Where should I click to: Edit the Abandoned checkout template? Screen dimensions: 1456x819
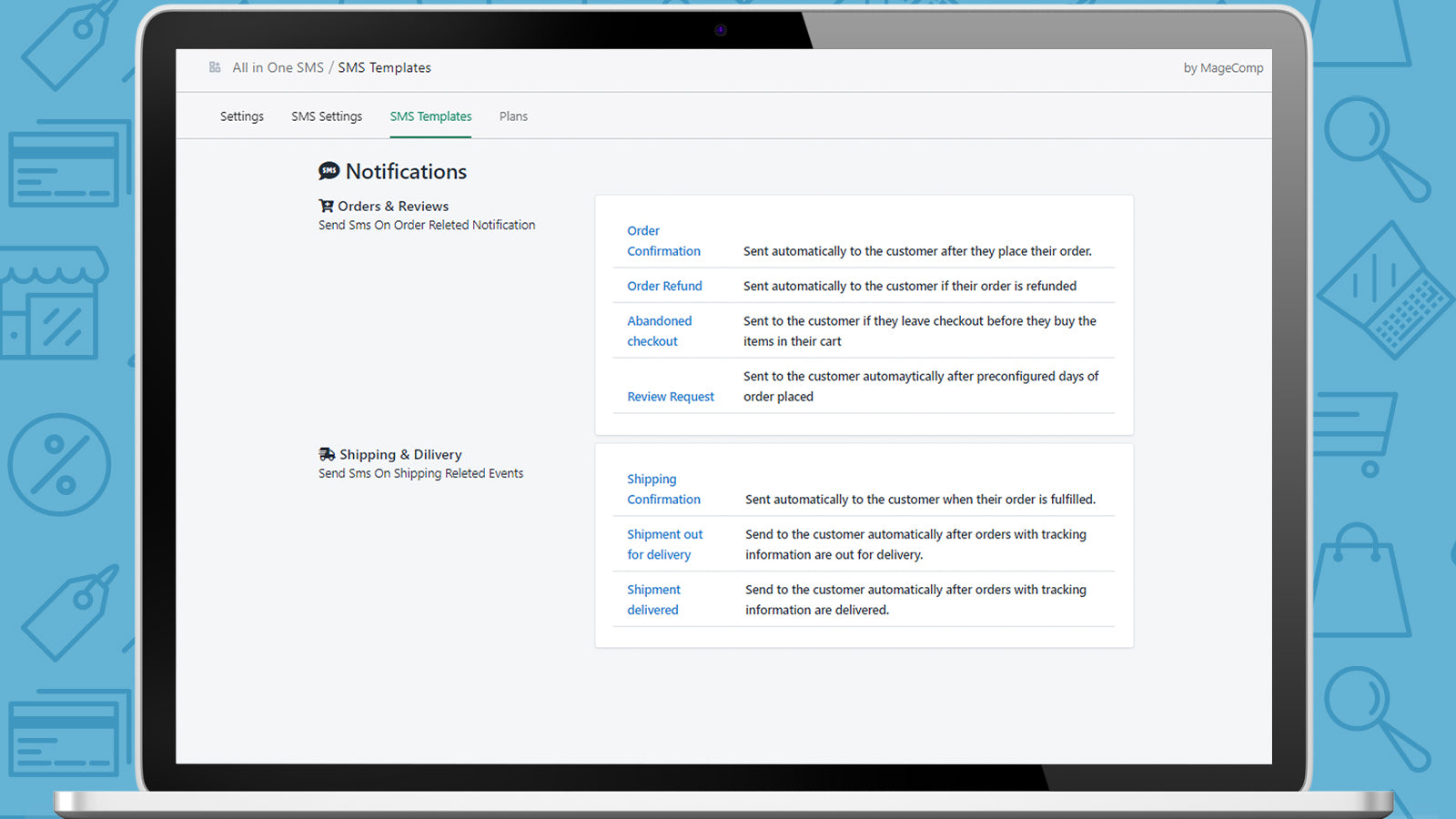pos(659,331)
